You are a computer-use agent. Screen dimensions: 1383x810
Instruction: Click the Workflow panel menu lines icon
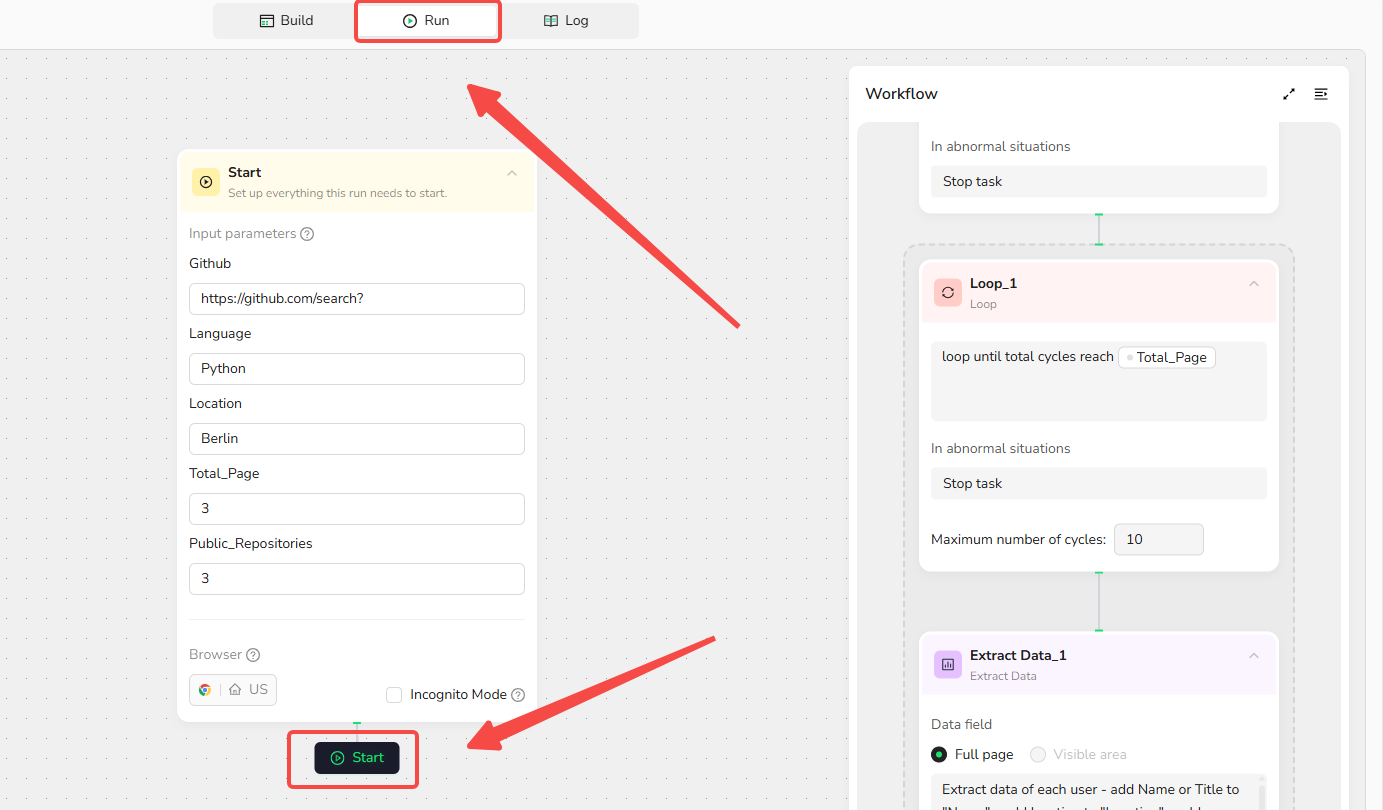click(x=1321, y=94)
